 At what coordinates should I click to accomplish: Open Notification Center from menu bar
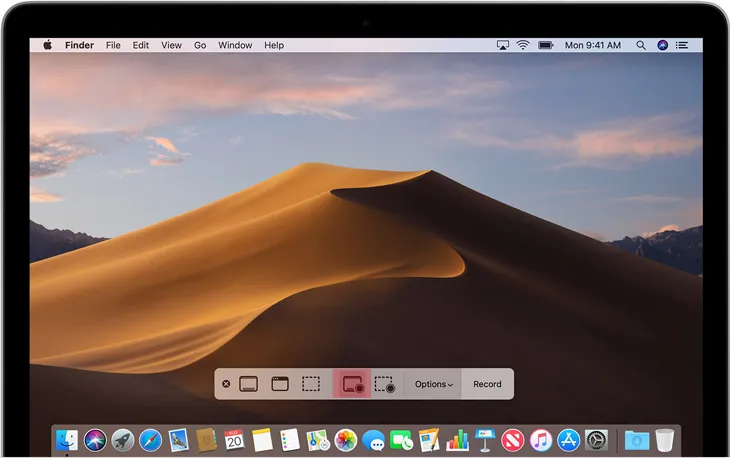[x=683, y=45]
